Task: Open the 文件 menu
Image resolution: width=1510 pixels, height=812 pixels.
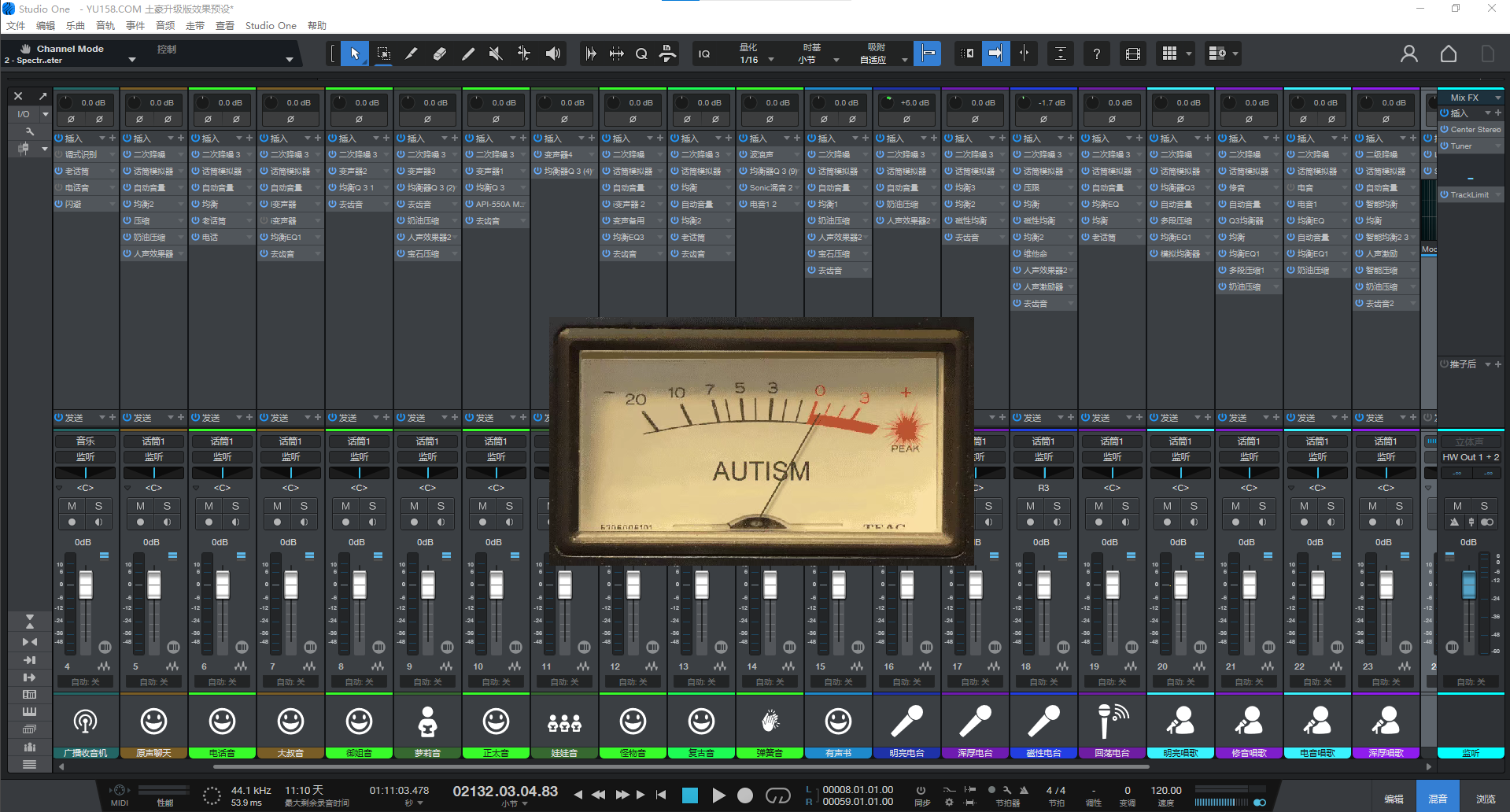Action: point(16,25)
